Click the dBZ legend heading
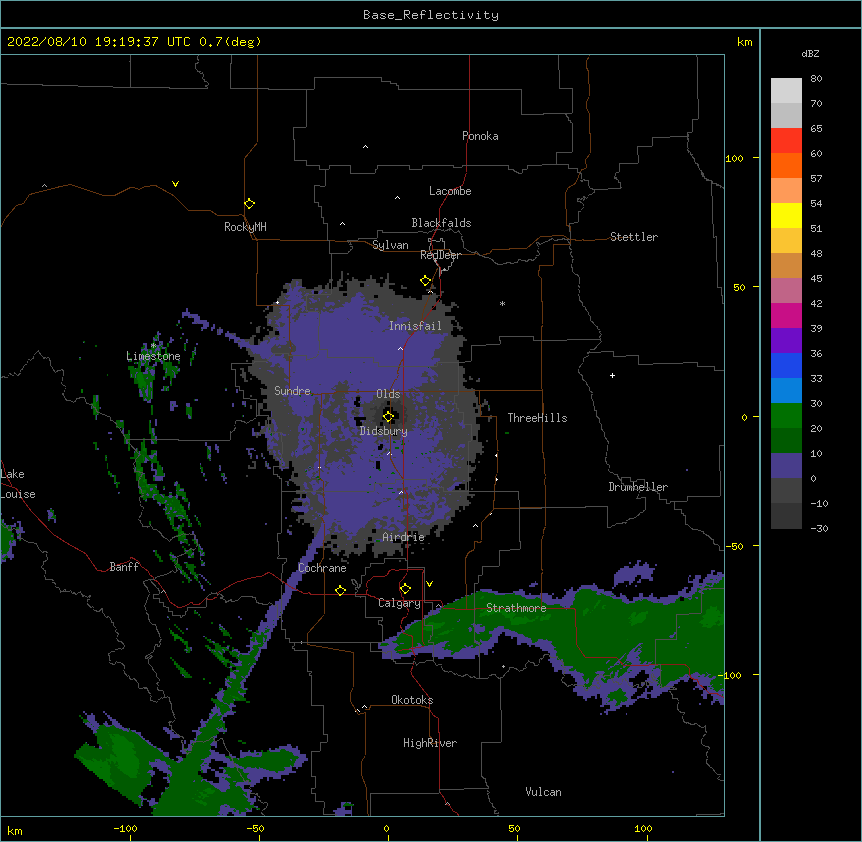The width and height of the screenshot is (862, 842). click(810, 53)
